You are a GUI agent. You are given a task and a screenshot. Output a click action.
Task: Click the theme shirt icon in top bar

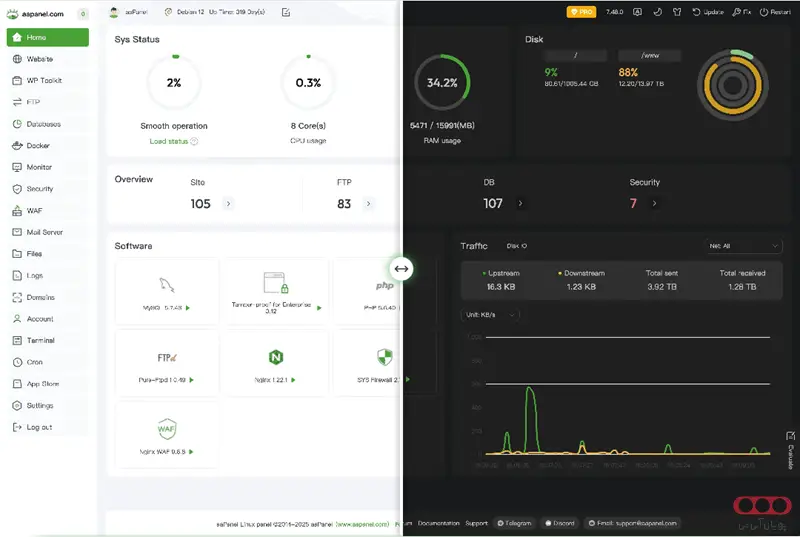677,12
